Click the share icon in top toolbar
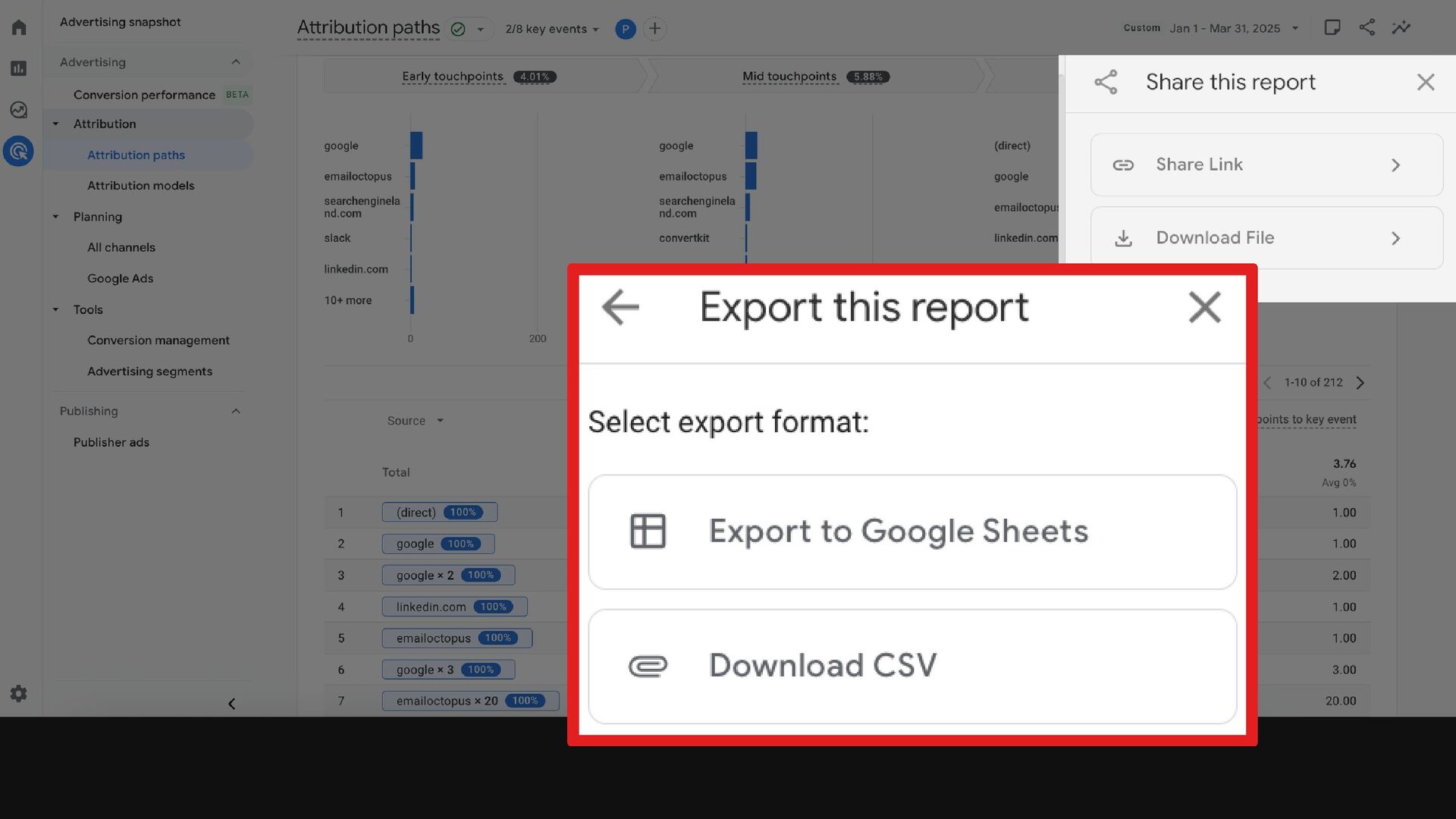Viewport: 1456px width, 819px height. pos(1367,28)
